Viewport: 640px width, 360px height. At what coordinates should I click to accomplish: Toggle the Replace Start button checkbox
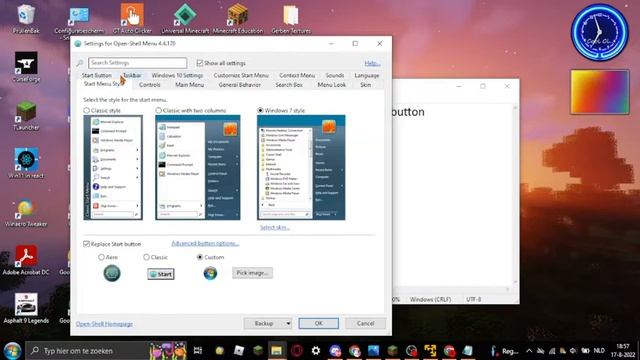point(86,244)
